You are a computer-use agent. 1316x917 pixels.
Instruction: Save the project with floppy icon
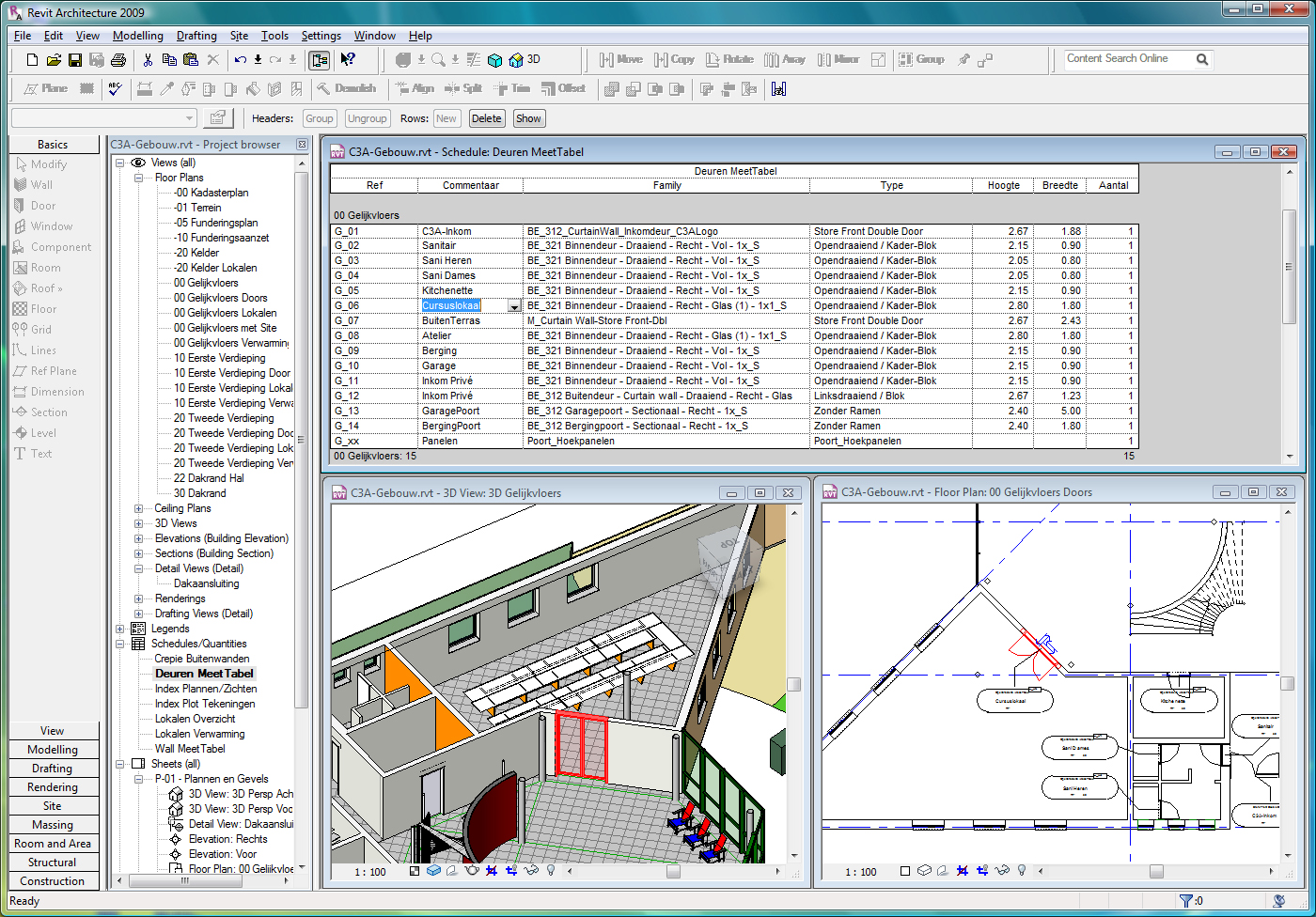[x=75, y=60]
